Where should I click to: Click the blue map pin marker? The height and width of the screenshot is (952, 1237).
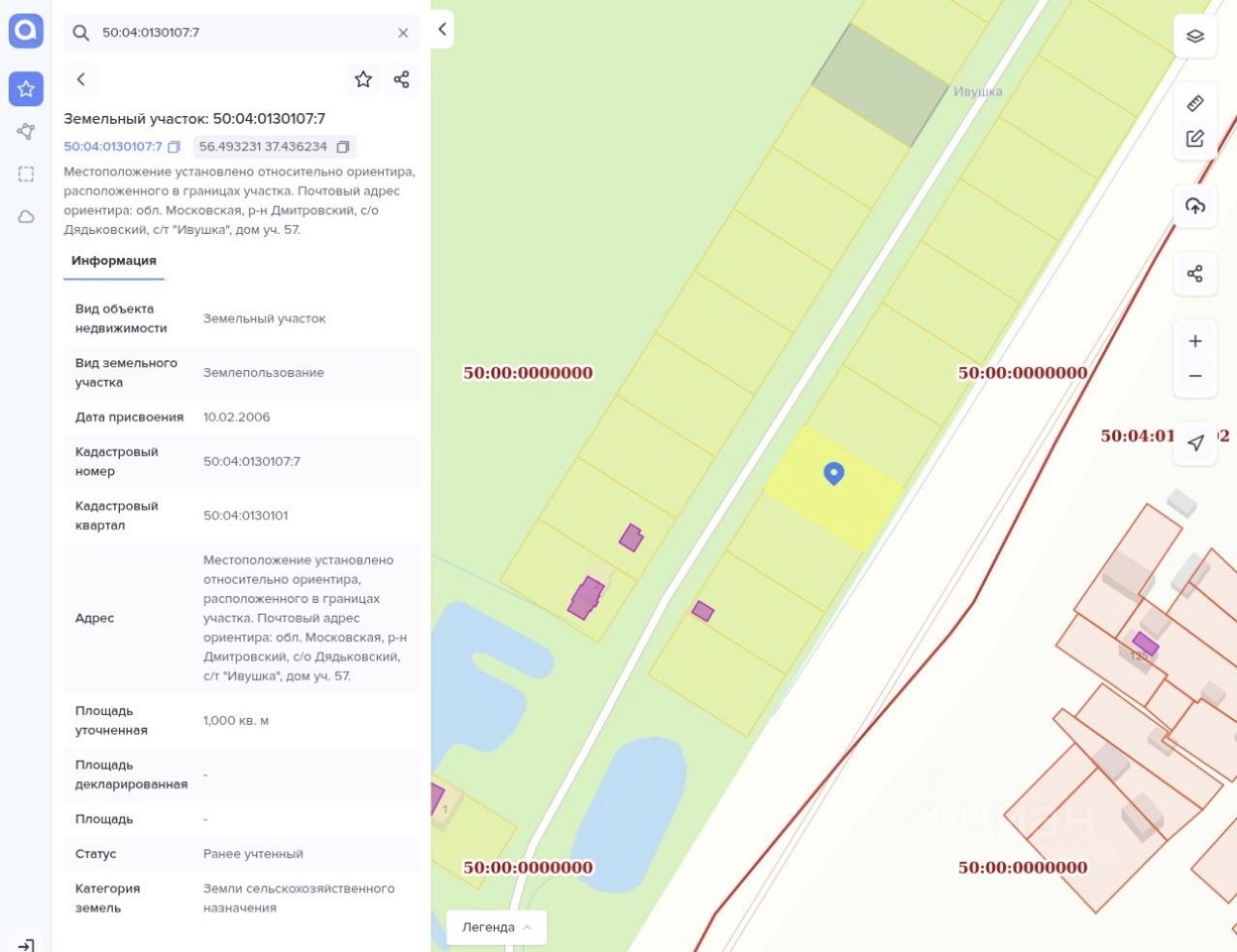point(834,473)
